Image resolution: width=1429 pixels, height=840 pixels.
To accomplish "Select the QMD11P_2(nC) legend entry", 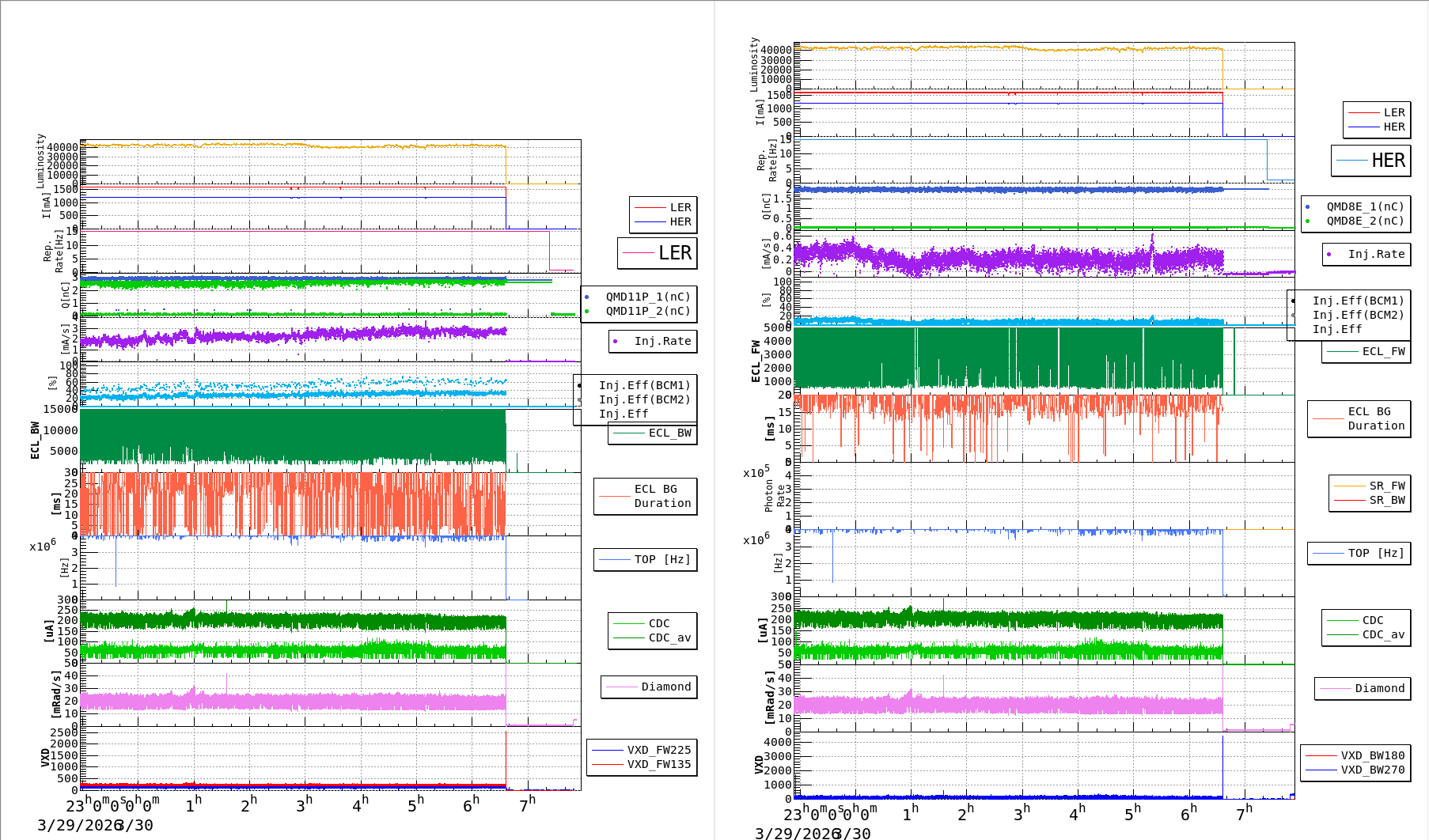I will [x=647, y=311].
